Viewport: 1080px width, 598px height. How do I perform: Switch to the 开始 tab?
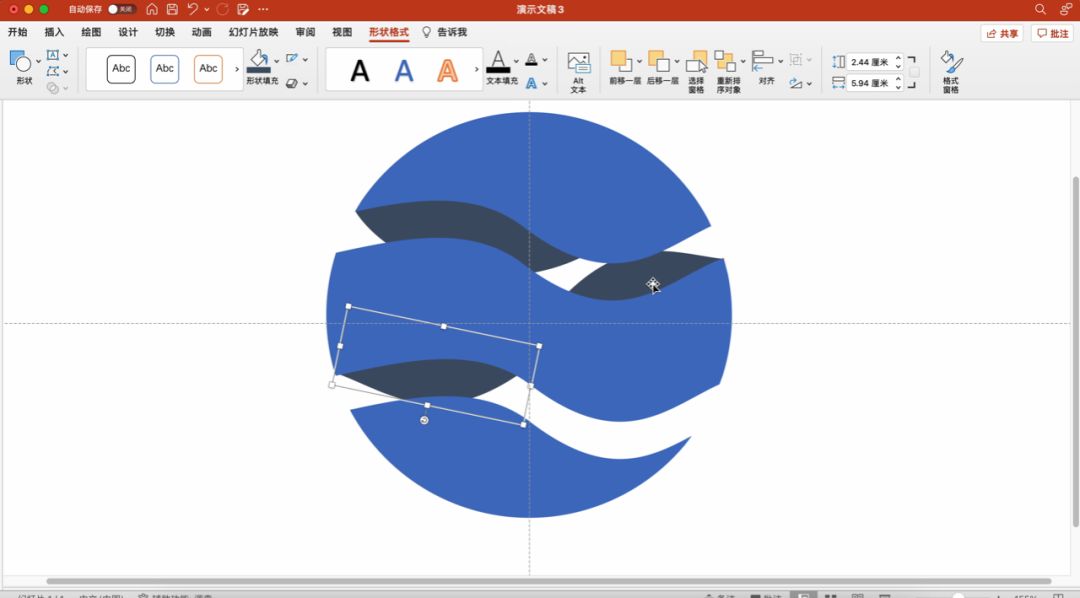click(x=18, y=32)
